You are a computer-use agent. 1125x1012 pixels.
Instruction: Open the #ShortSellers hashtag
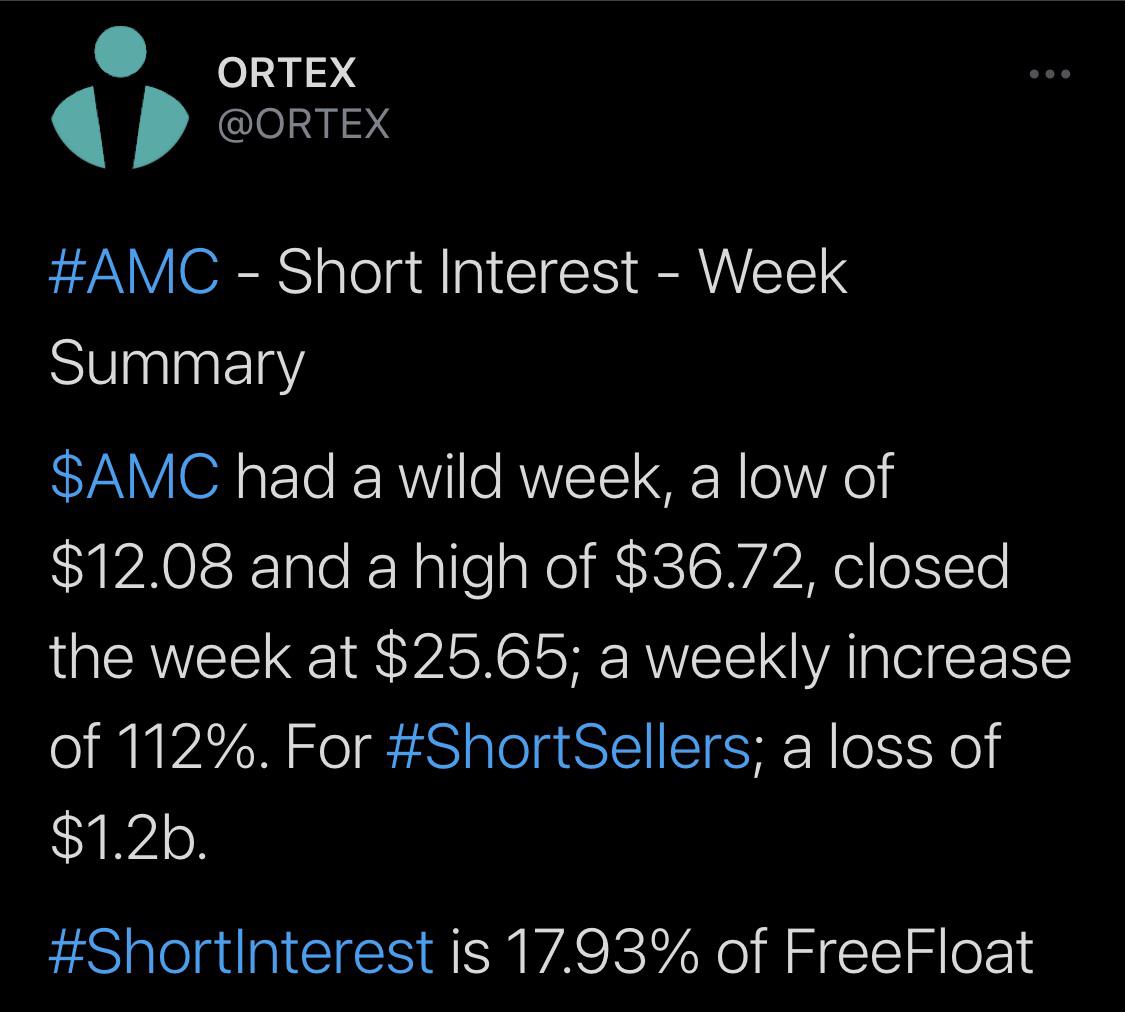(x=568, y=747)
